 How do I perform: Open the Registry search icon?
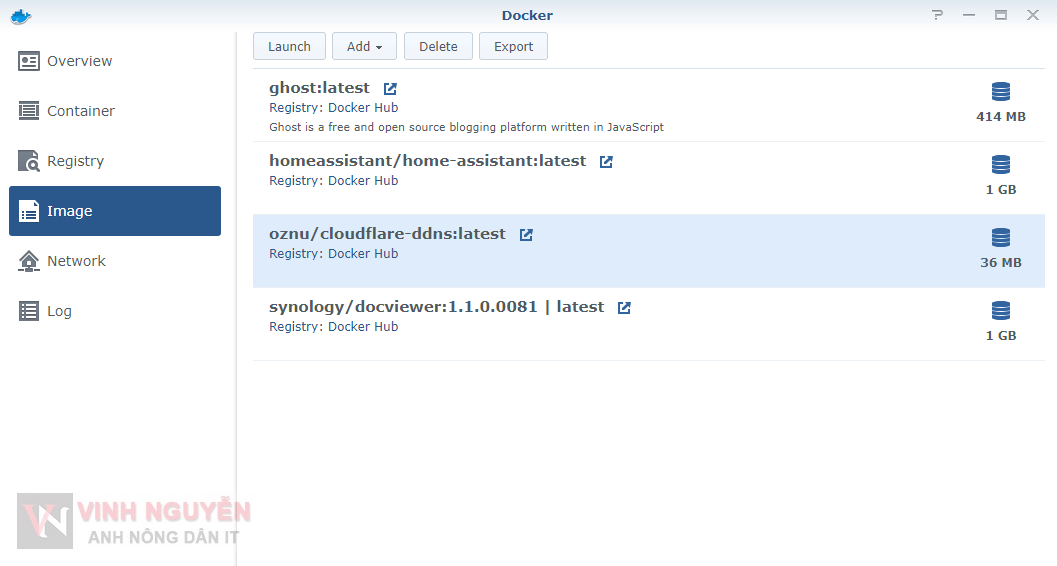[28, 161]
